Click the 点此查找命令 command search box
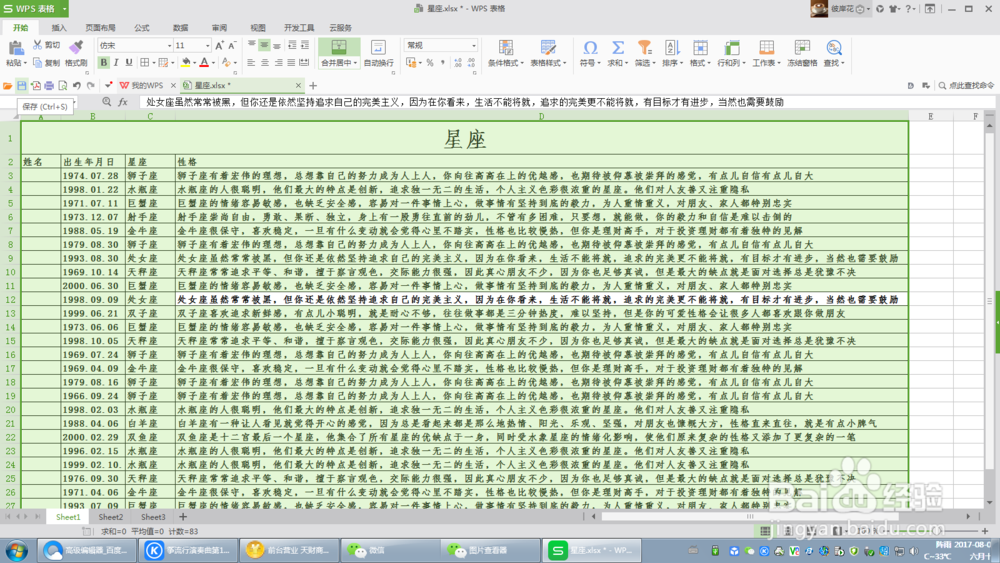The width and height of the screenshot is (1000, 563). pos(966,85)
